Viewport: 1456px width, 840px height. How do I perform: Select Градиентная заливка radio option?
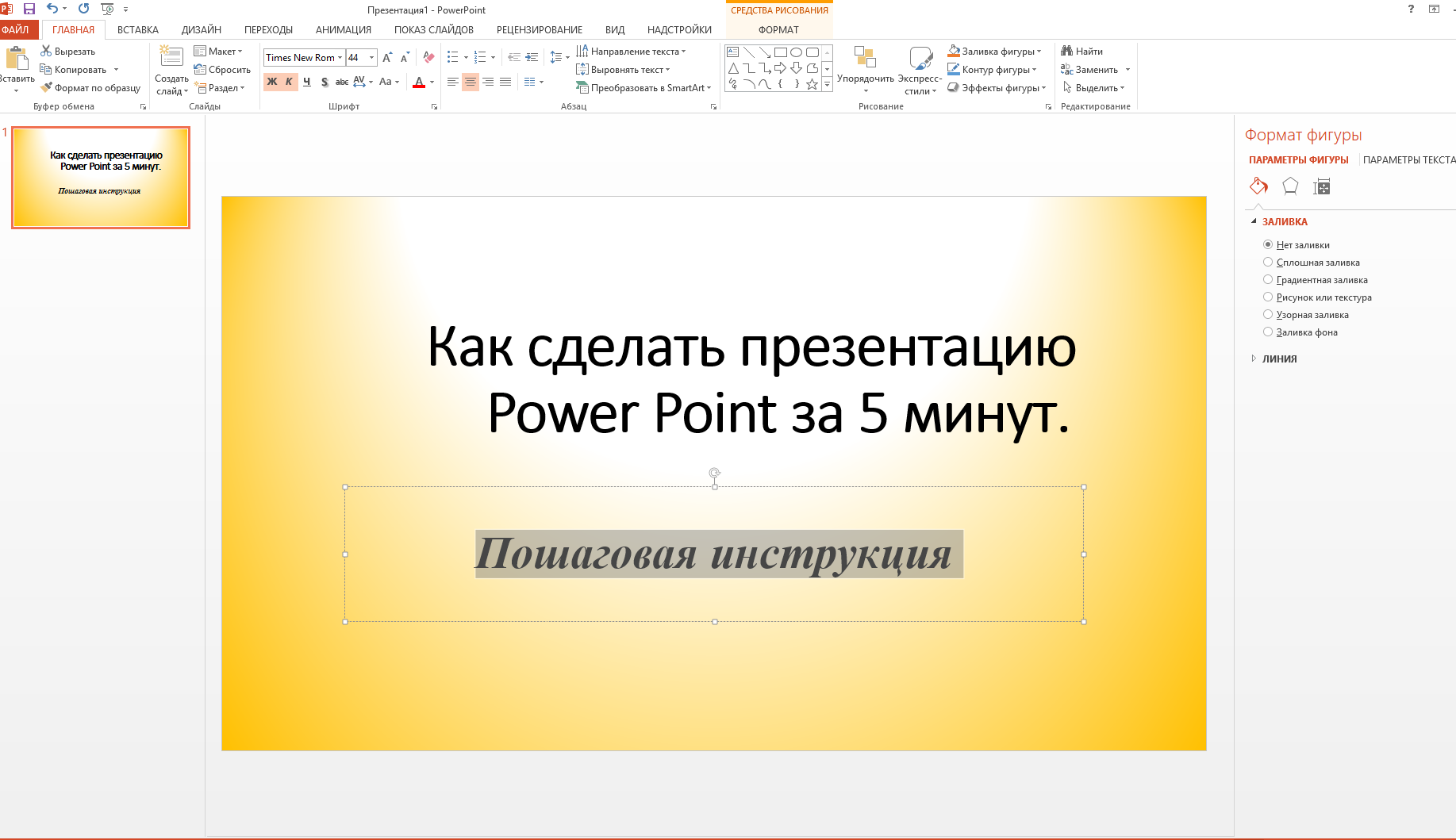[x=1268, y=279]
